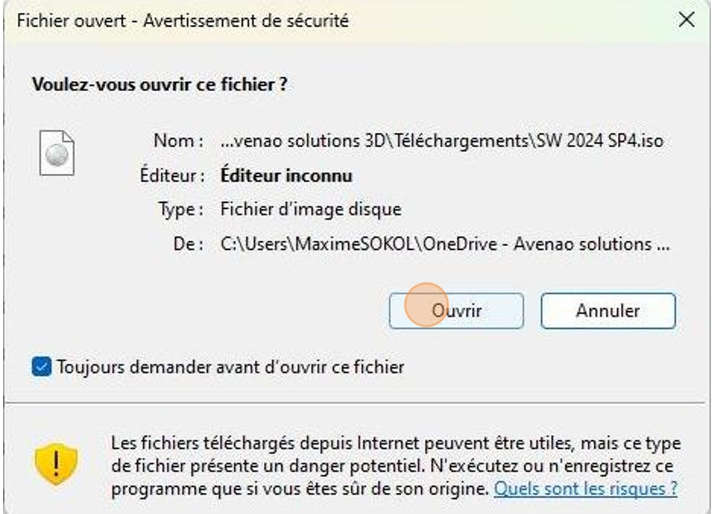This screenshot has width=712, height=514.
Task: Click the Fichier d'image disque type text
Action: tap(311, 209)
